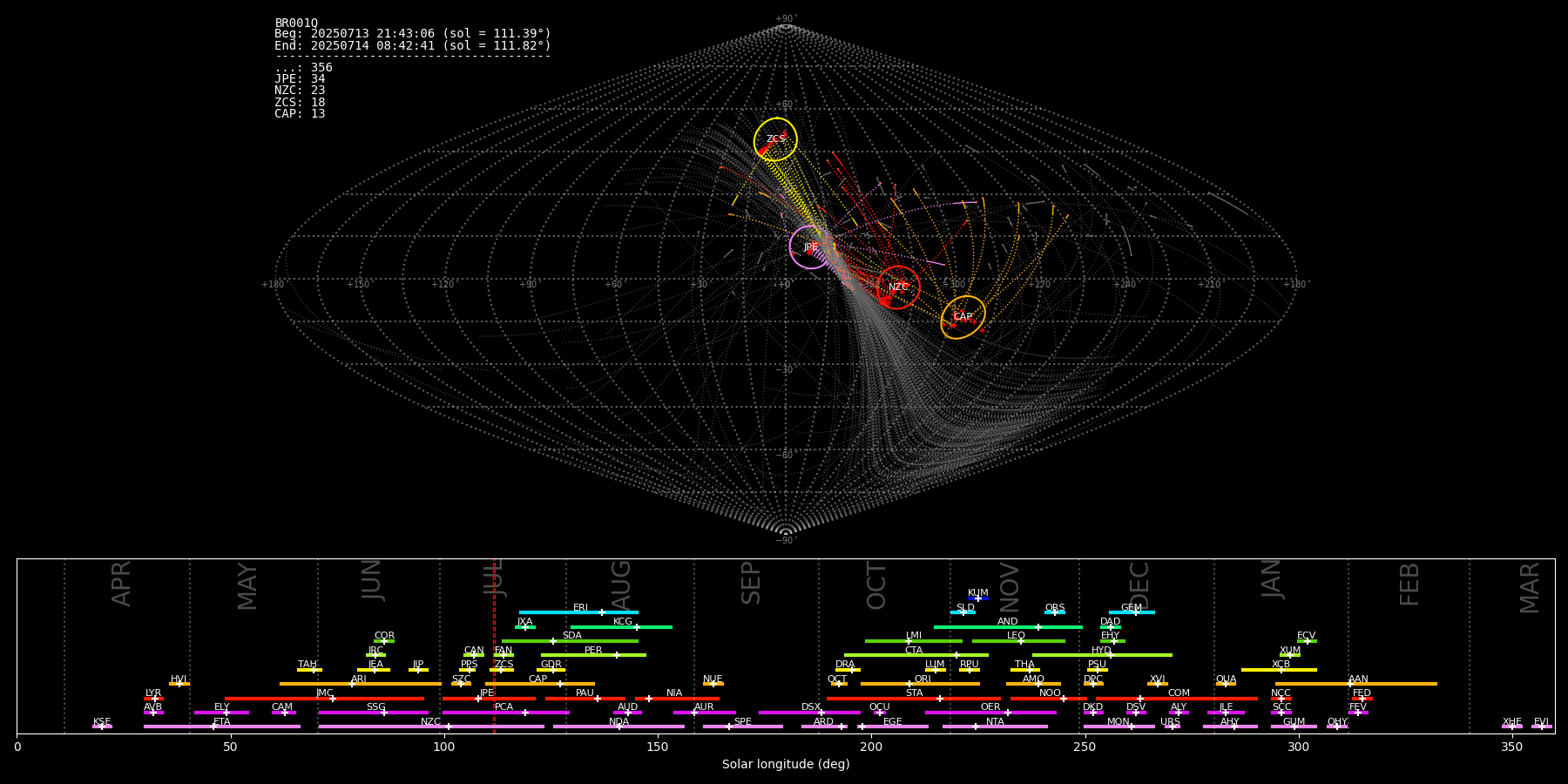1568x784 pixels.
Task: Click the DEC month label in timeline
Action: [x=1139, y=585]
